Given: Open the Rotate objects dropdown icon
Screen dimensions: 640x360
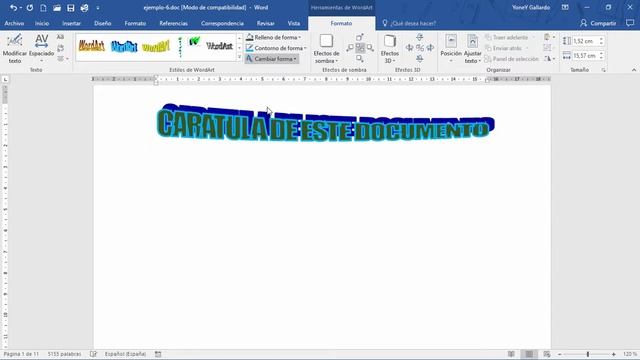Looking at the screenshot, I should tap(549, 59).
